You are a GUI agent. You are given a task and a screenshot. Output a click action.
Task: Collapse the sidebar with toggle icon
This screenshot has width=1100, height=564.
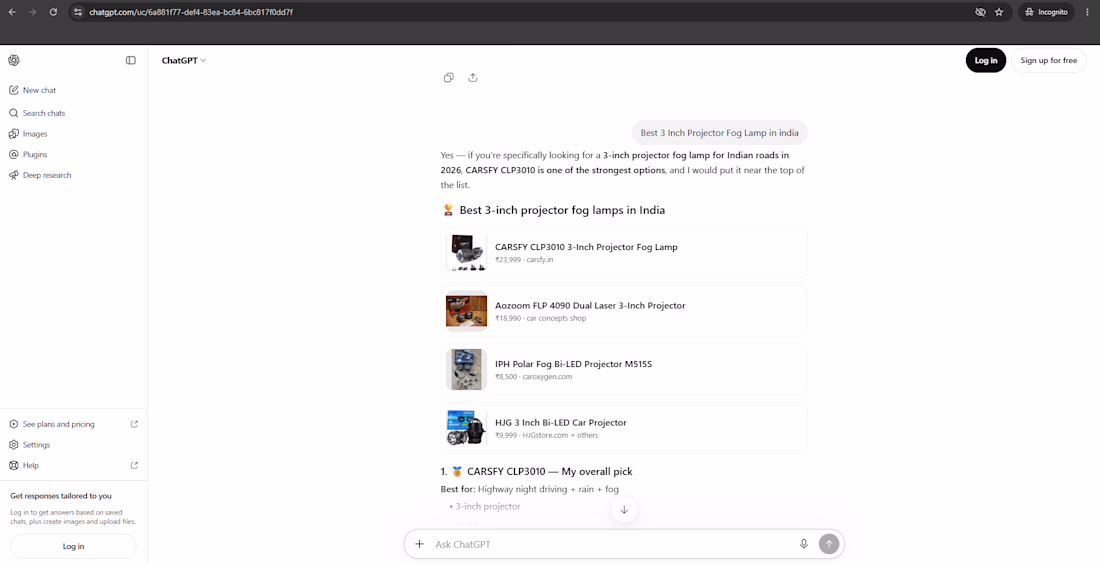tap(130, 60)
